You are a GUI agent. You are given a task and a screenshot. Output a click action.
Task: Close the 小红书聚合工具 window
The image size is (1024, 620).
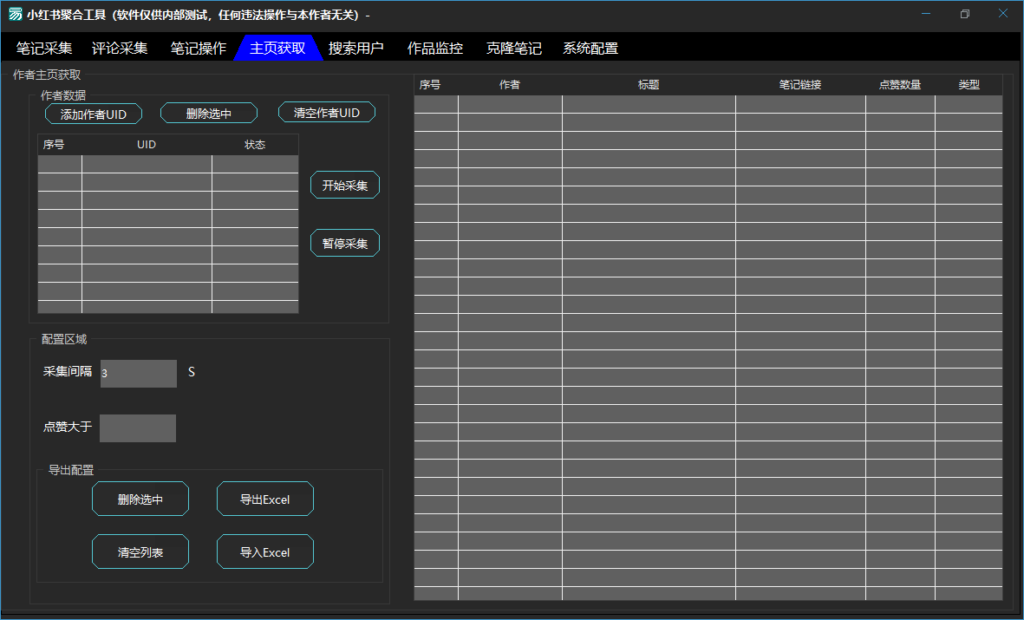[1003, 14]
